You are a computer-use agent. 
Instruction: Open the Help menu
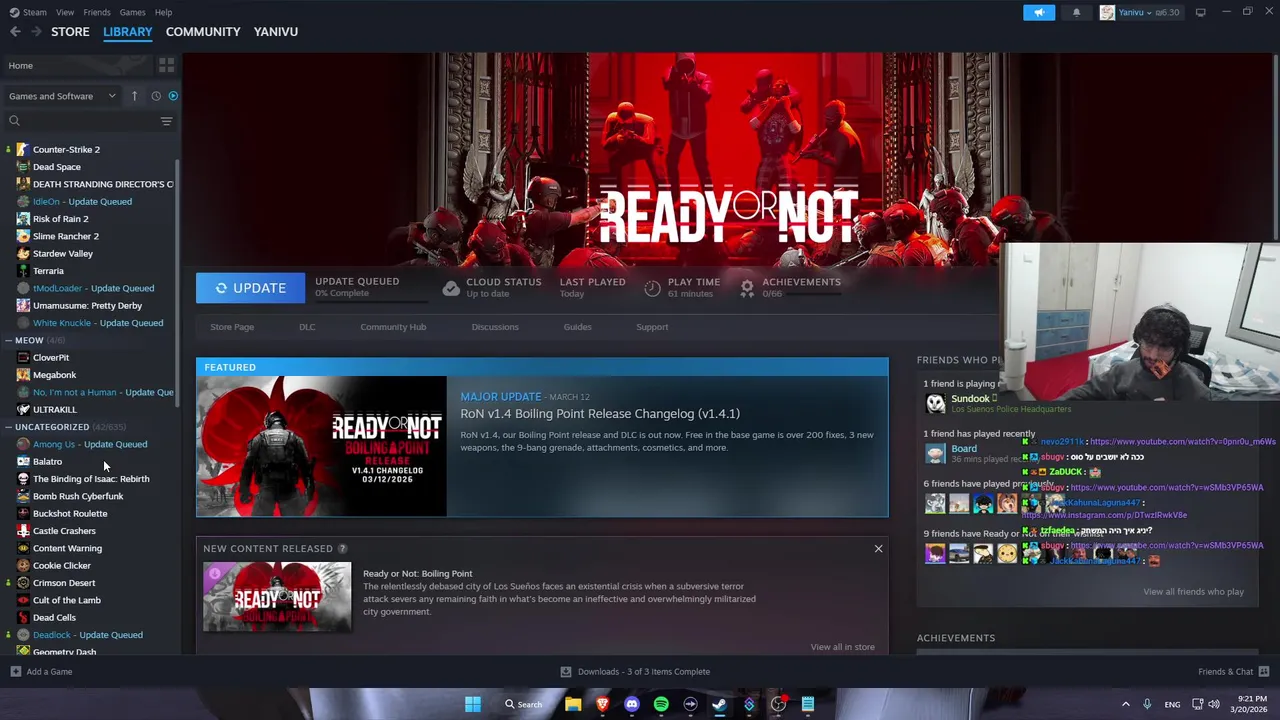pyautogui.click(x=163, y=12)
